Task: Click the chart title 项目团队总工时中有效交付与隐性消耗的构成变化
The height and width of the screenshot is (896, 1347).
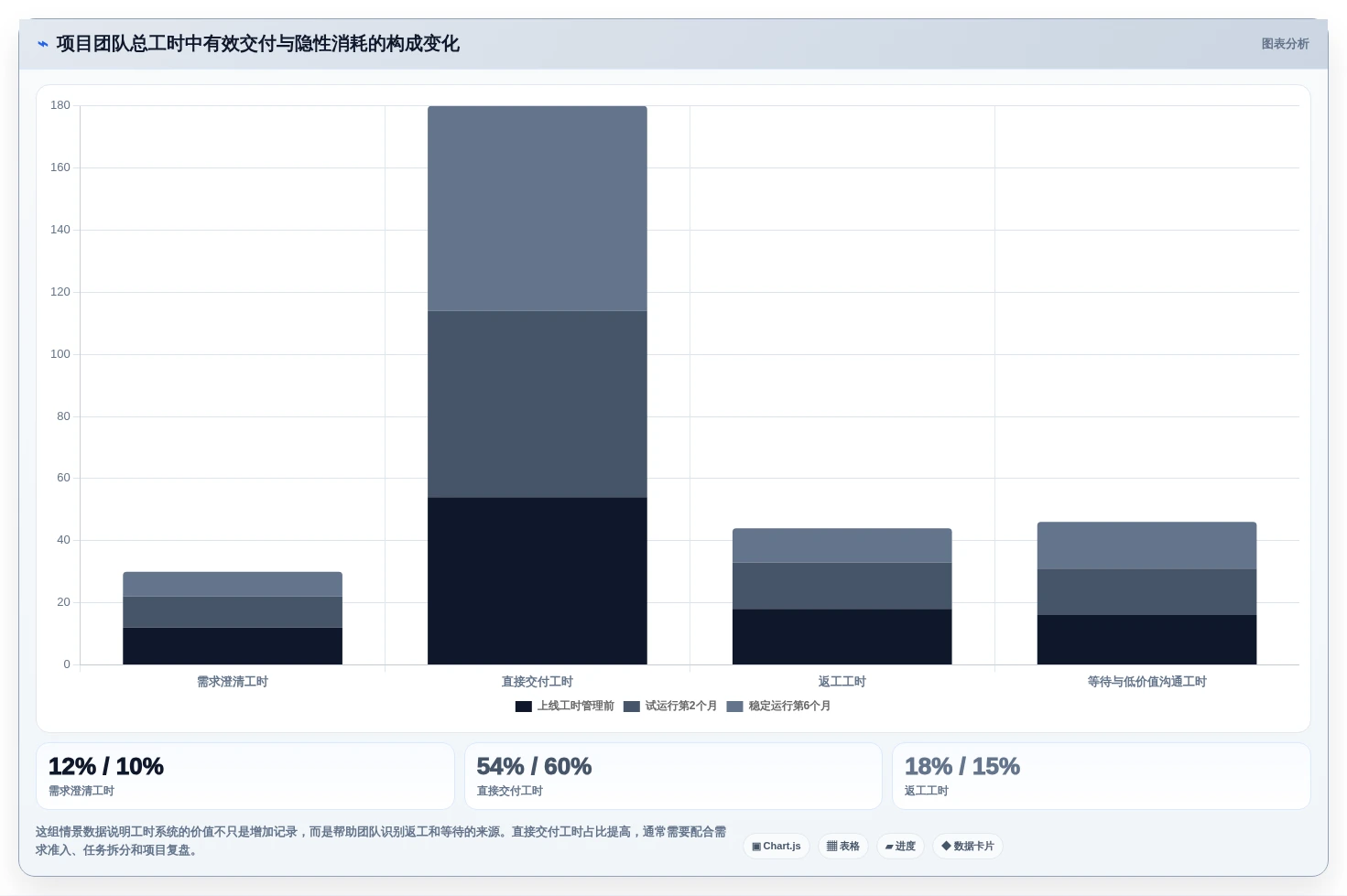Action: [257, 44]
